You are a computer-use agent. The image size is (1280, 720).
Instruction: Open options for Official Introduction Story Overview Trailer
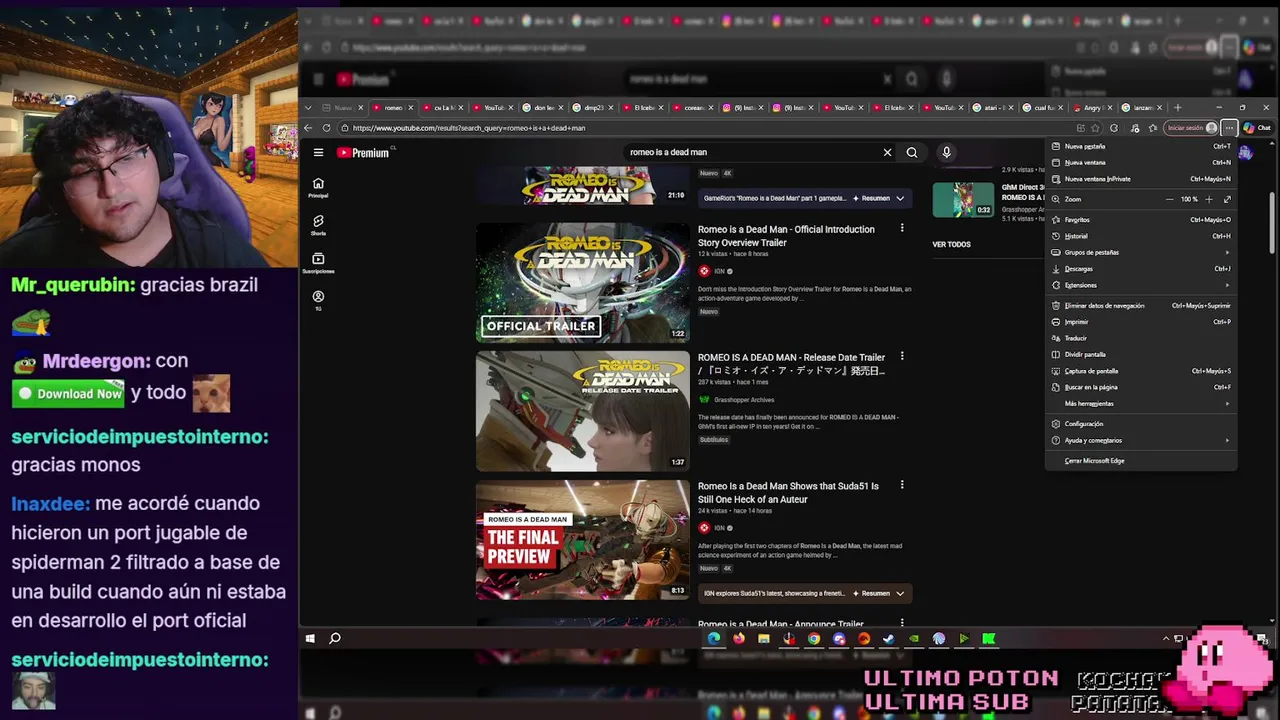[902, 228]
